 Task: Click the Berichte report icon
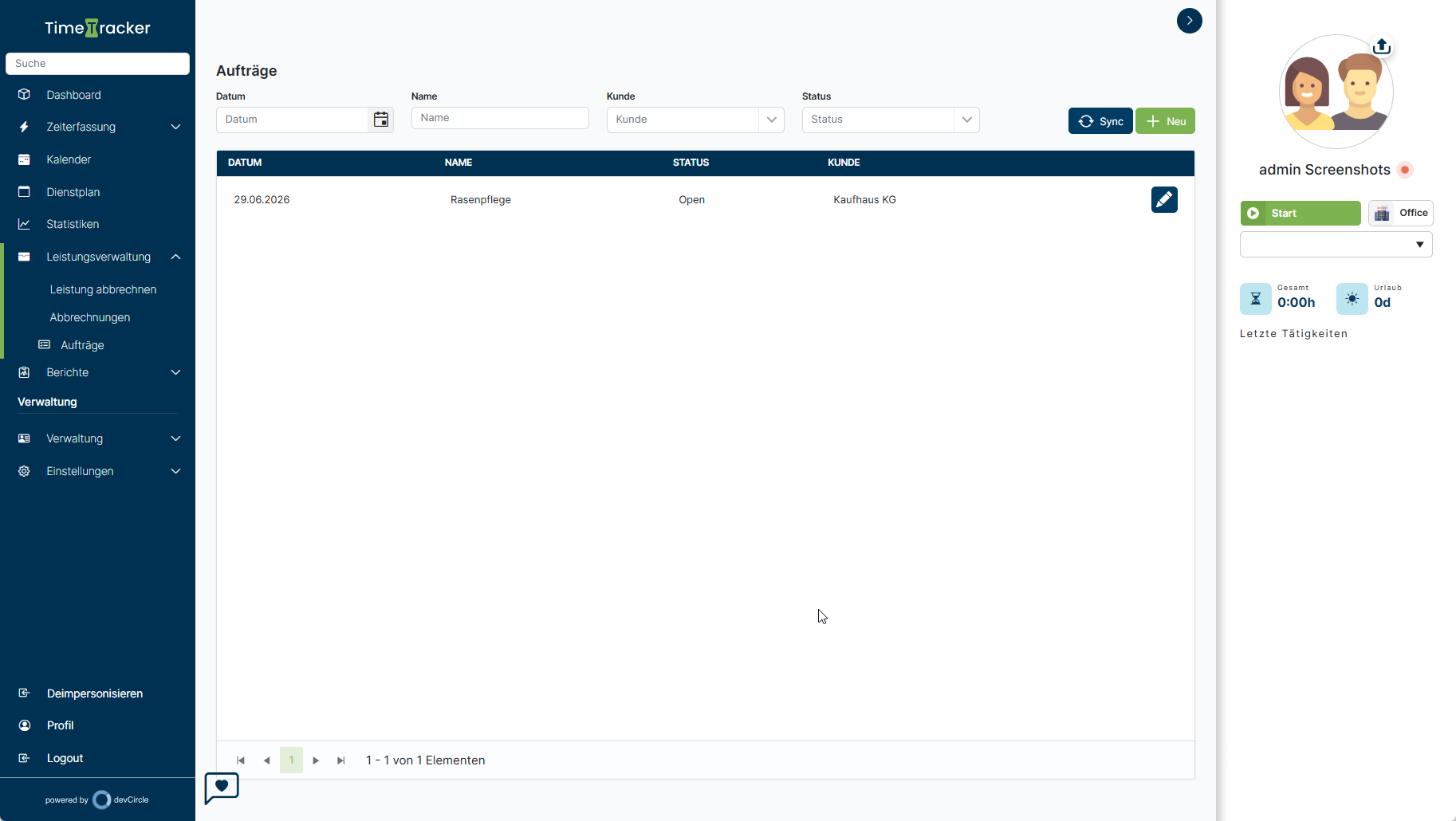tap(24, 372)
